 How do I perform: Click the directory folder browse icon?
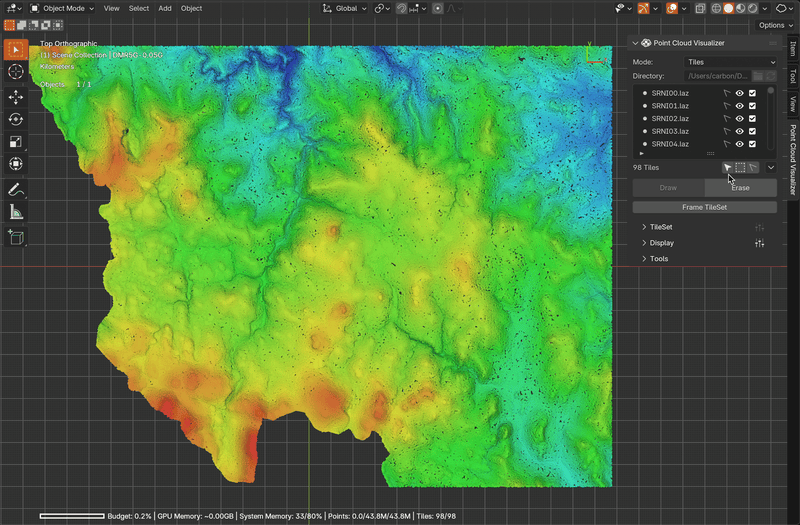(x=759, y=76)
